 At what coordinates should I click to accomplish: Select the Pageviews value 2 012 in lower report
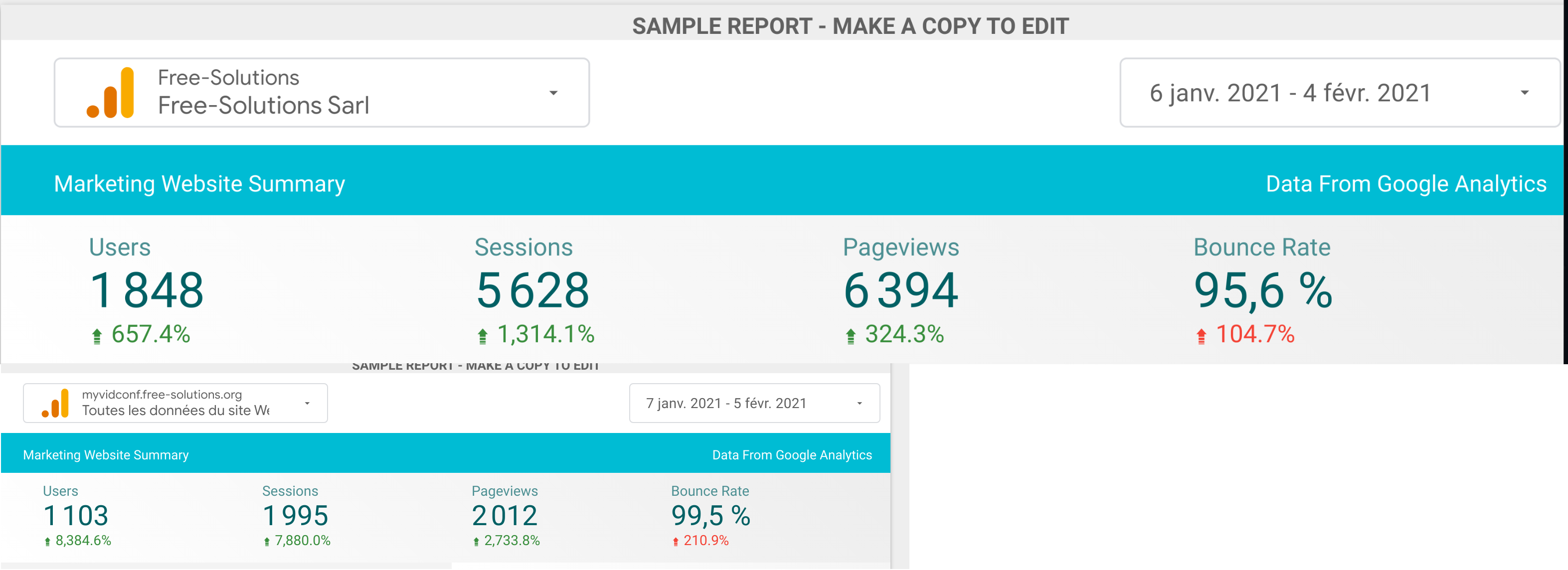(505, 516)
